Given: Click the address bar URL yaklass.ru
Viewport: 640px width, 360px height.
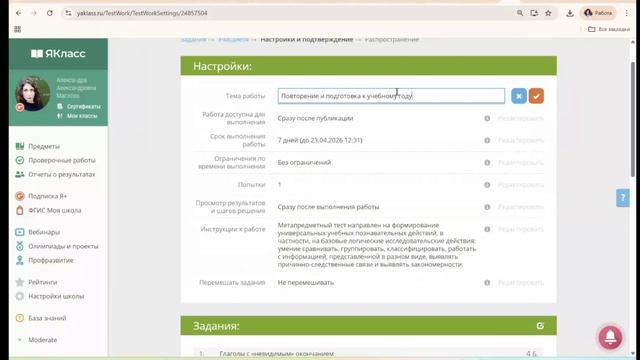Looking at the screenshot, I should [x=142, y=13].
